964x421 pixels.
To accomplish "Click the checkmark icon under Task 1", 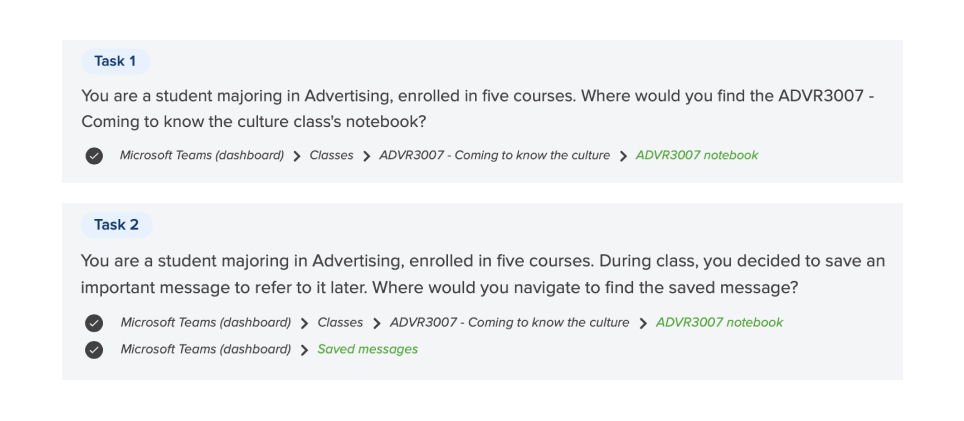I will click(x=94, y=156).
